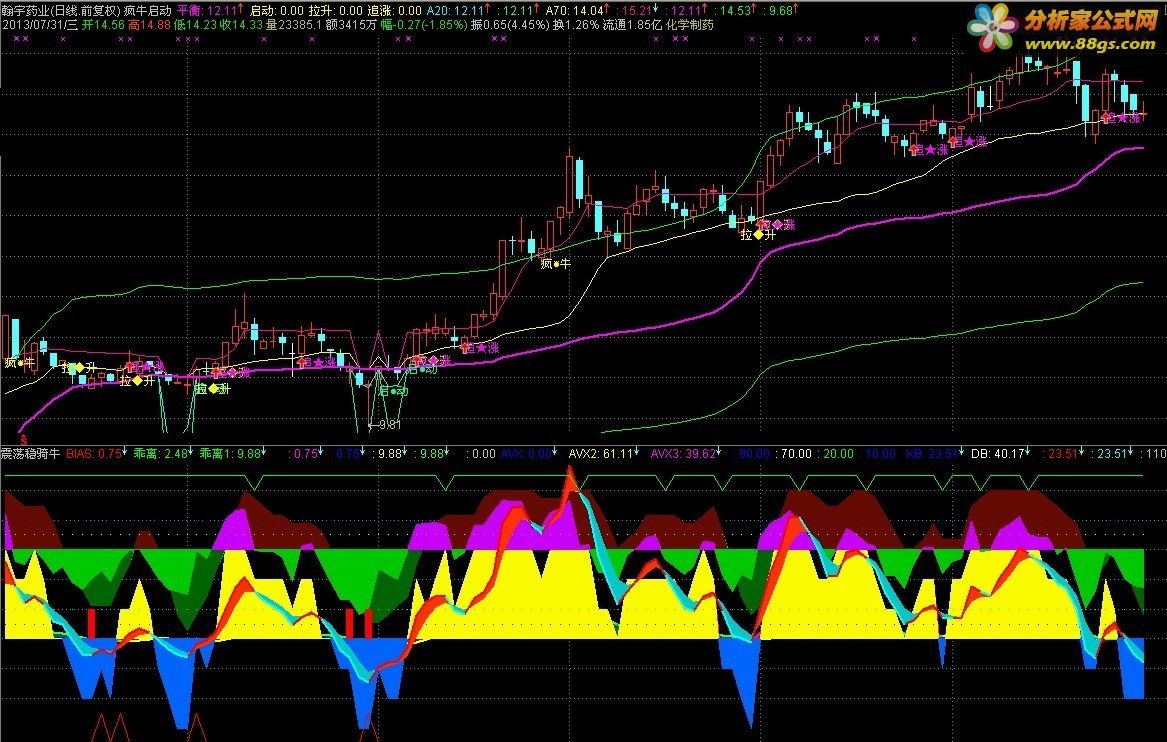
Task: Click the high price 高14.88
Action: point(150,25)
